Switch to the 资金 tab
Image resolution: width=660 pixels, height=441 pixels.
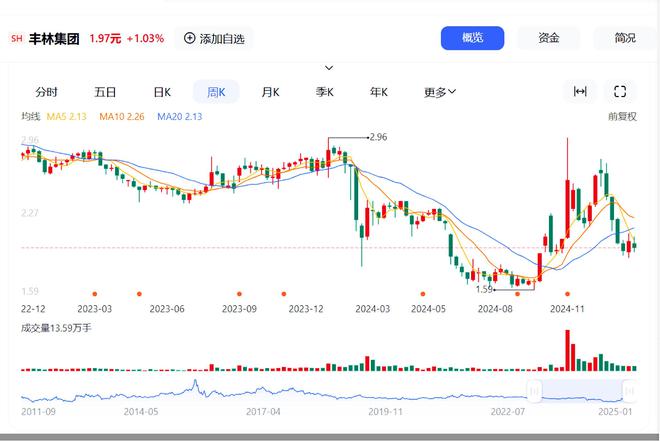[x=548, y=38]
